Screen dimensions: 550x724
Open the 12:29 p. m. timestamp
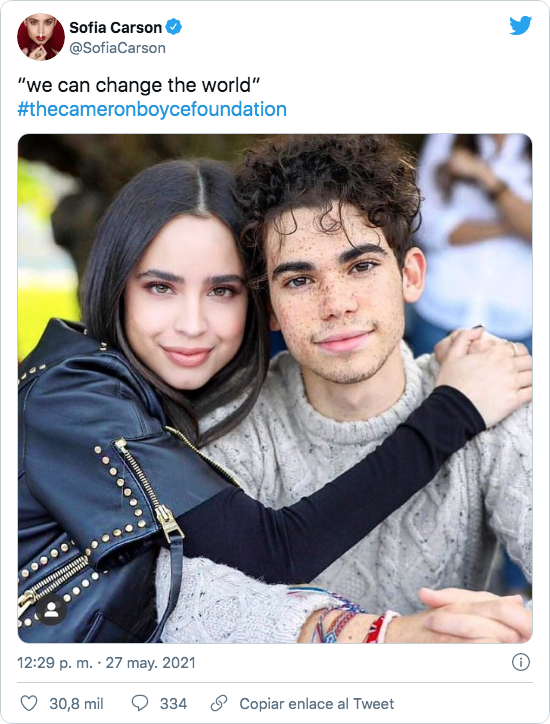[x=54, y=663]
